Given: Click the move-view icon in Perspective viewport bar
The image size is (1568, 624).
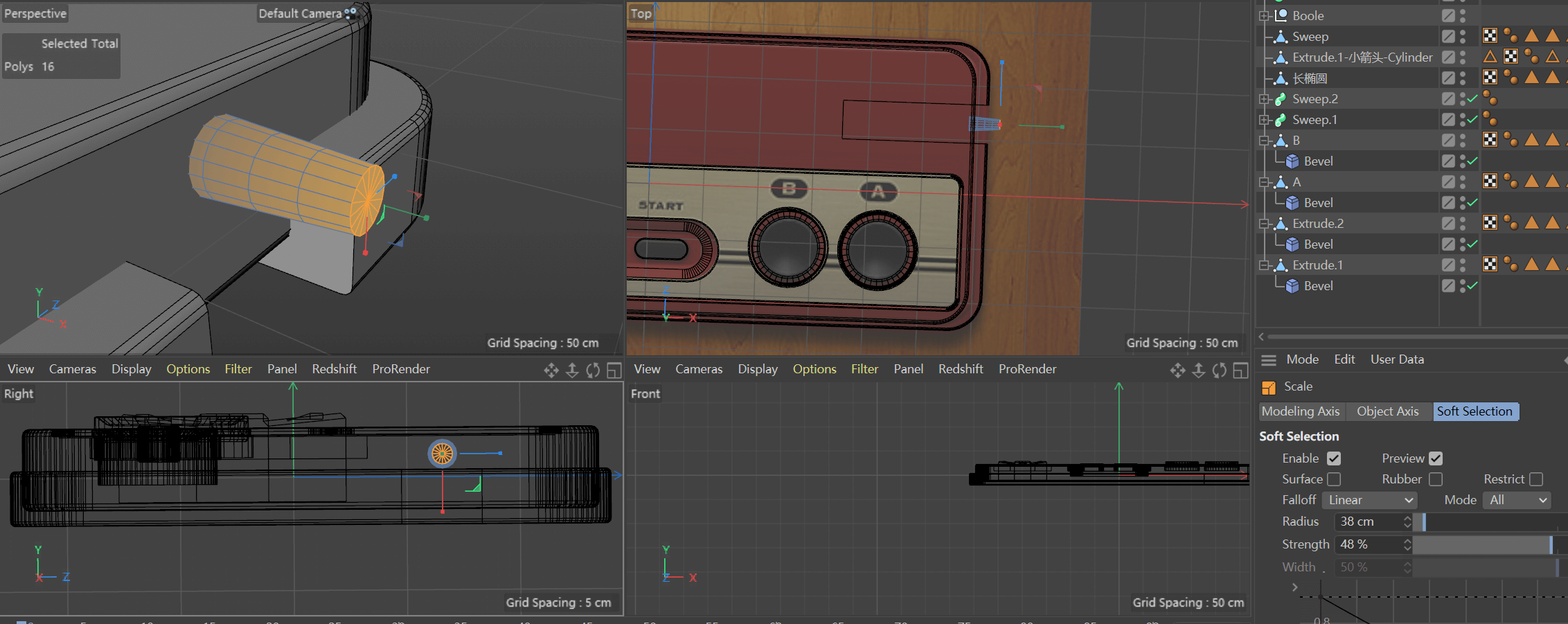Looking at the screenshot, I should pos(551,371).
